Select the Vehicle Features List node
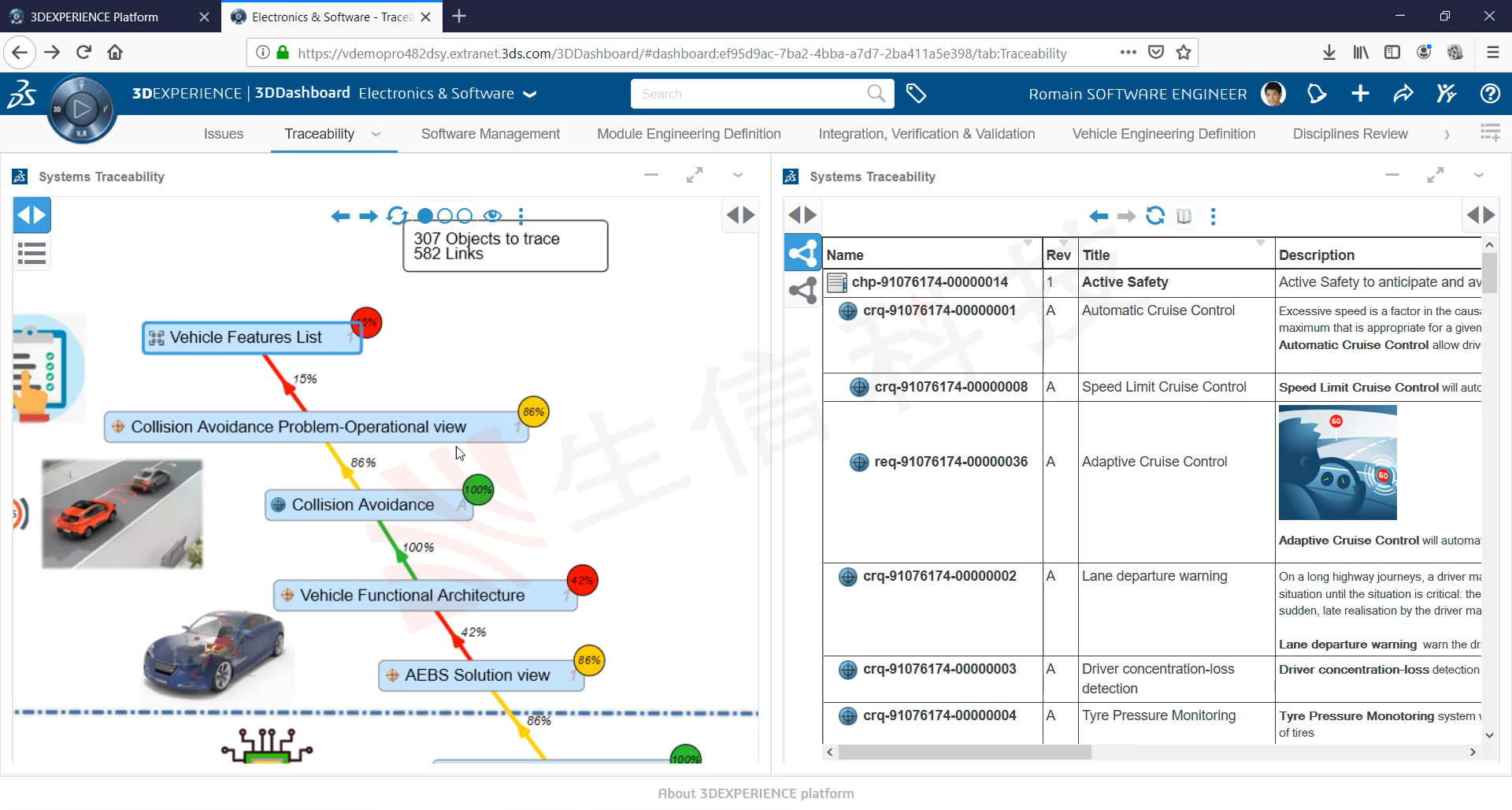The image size is (1512, 810). tap(252, 338)
